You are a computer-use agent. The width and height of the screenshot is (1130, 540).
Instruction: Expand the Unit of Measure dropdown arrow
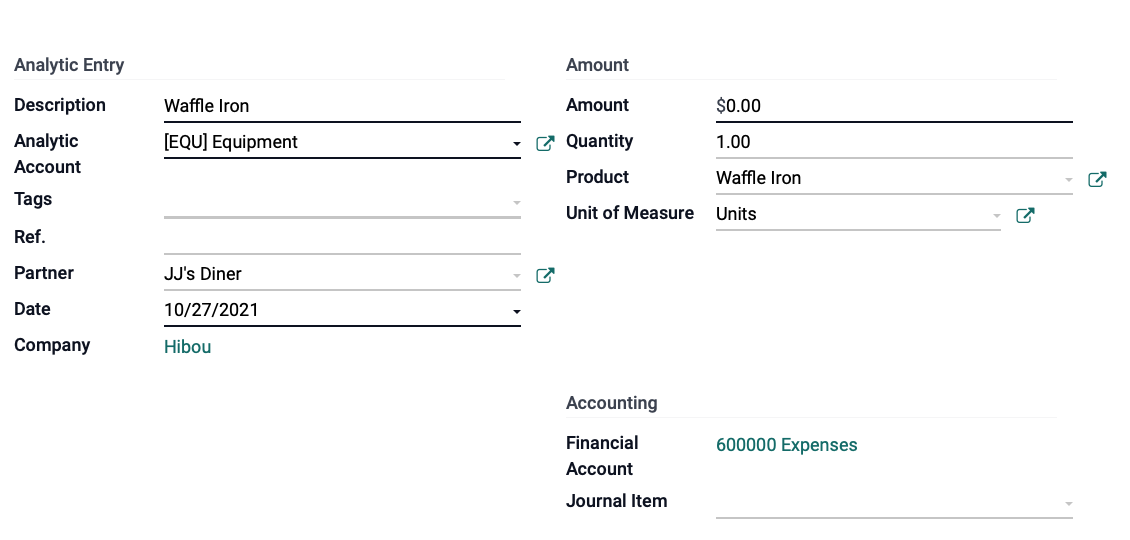click(x=996, y=216)
